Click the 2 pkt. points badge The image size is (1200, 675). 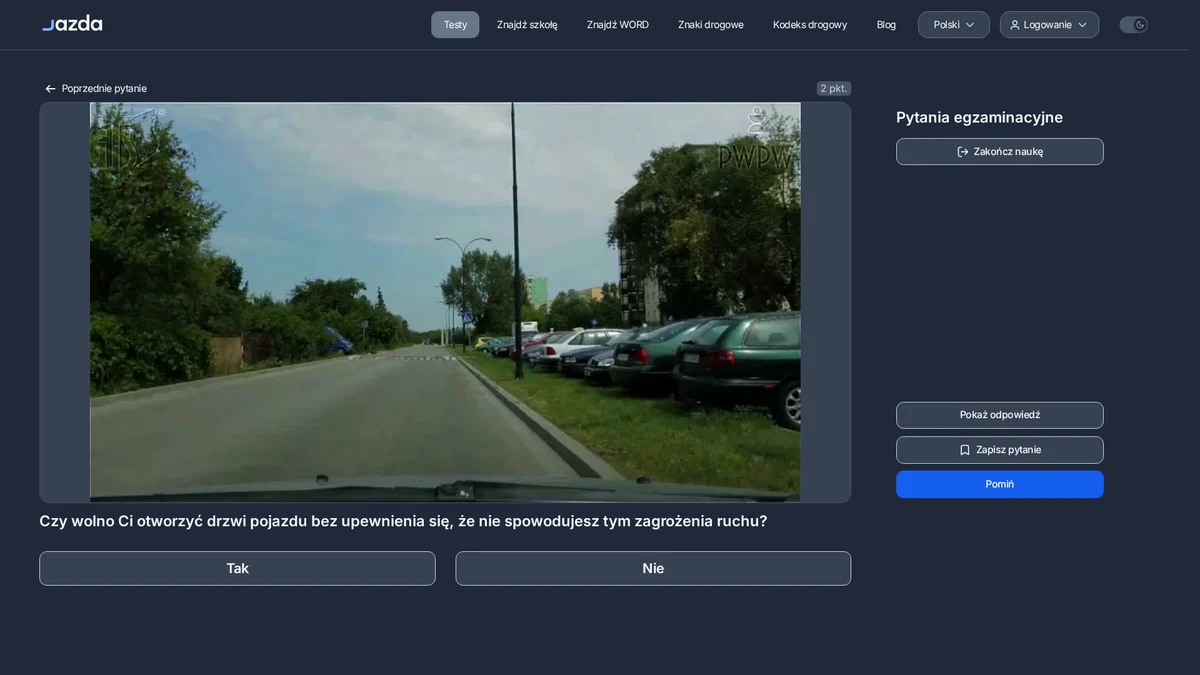click(834, 89)
